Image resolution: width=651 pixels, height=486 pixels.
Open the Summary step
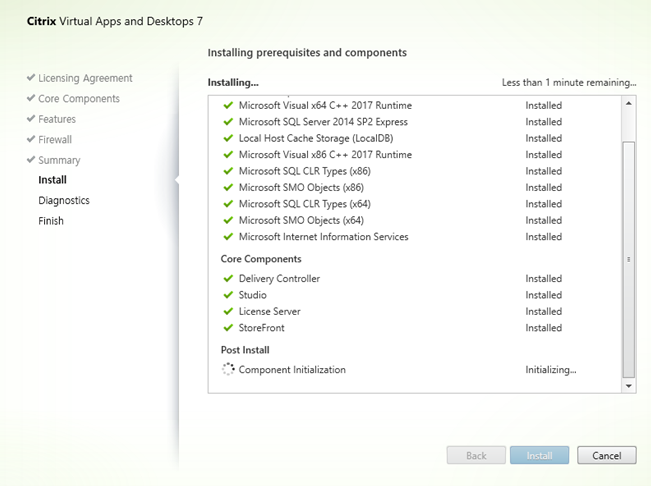click(x=59, y=160)
